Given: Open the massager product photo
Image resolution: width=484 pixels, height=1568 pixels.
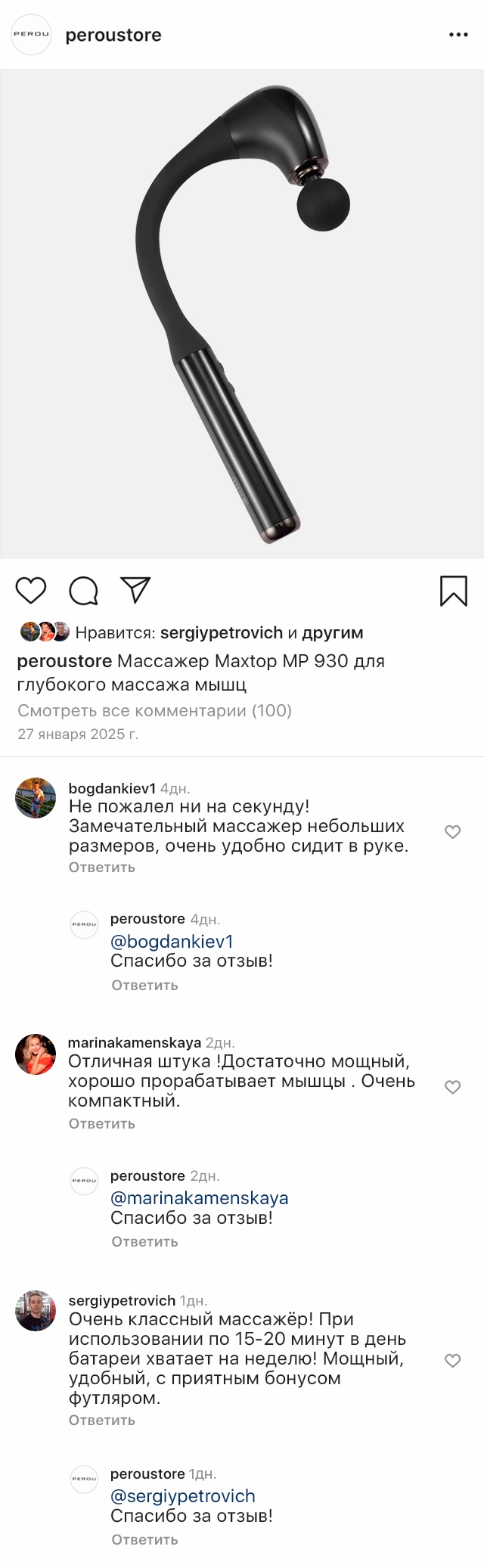Looking at the screenshot, I should 242,314.
